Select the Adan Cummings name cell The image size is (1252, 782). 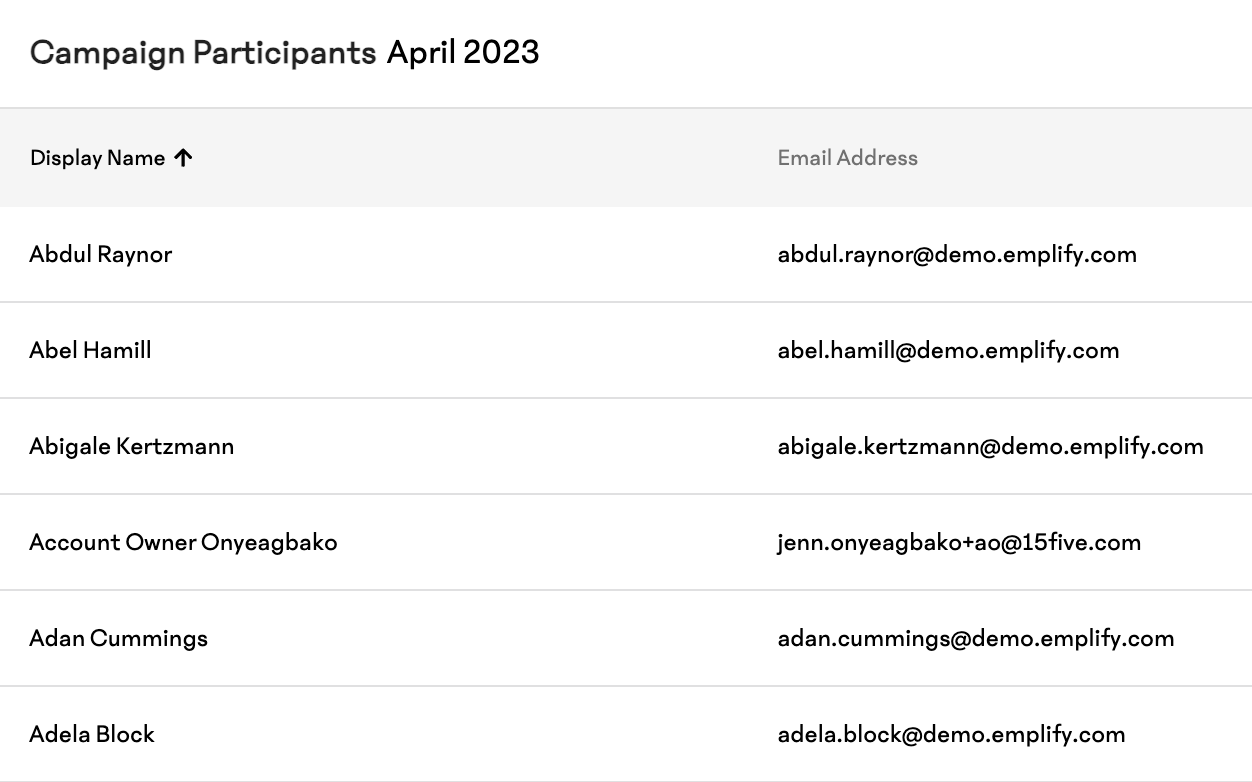point(119,638)
